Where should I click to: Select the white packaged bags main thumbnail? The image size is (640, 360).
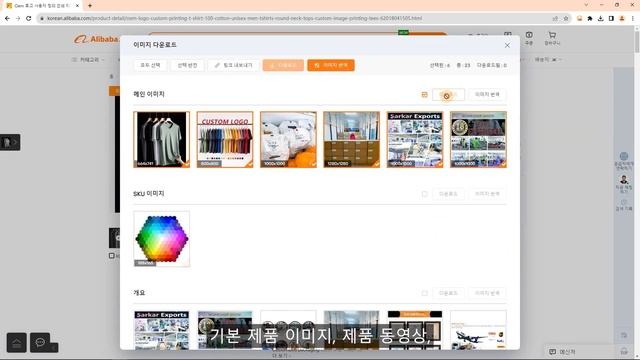pos(288,140)
